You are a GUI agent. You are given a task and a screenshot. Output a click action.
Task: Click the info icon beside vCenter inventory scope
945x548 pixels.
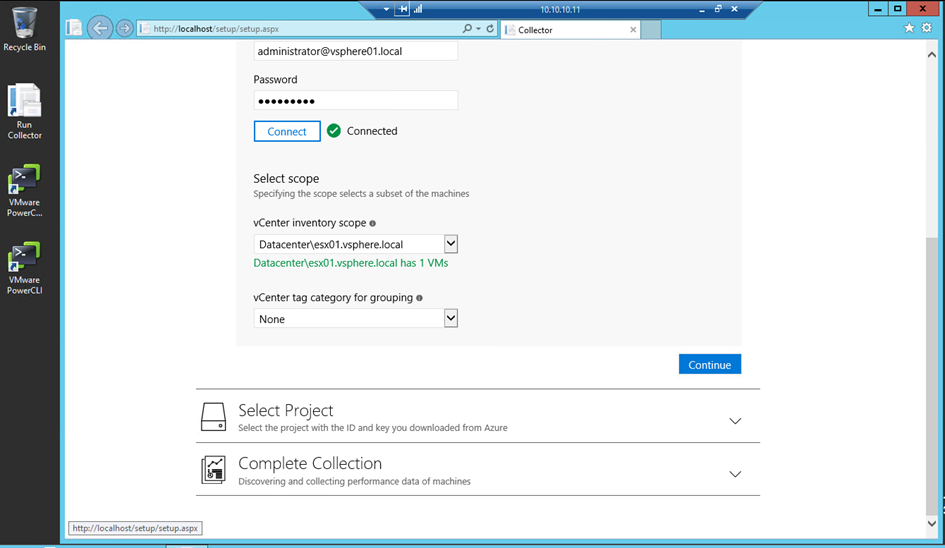click(x=372, y=223)
